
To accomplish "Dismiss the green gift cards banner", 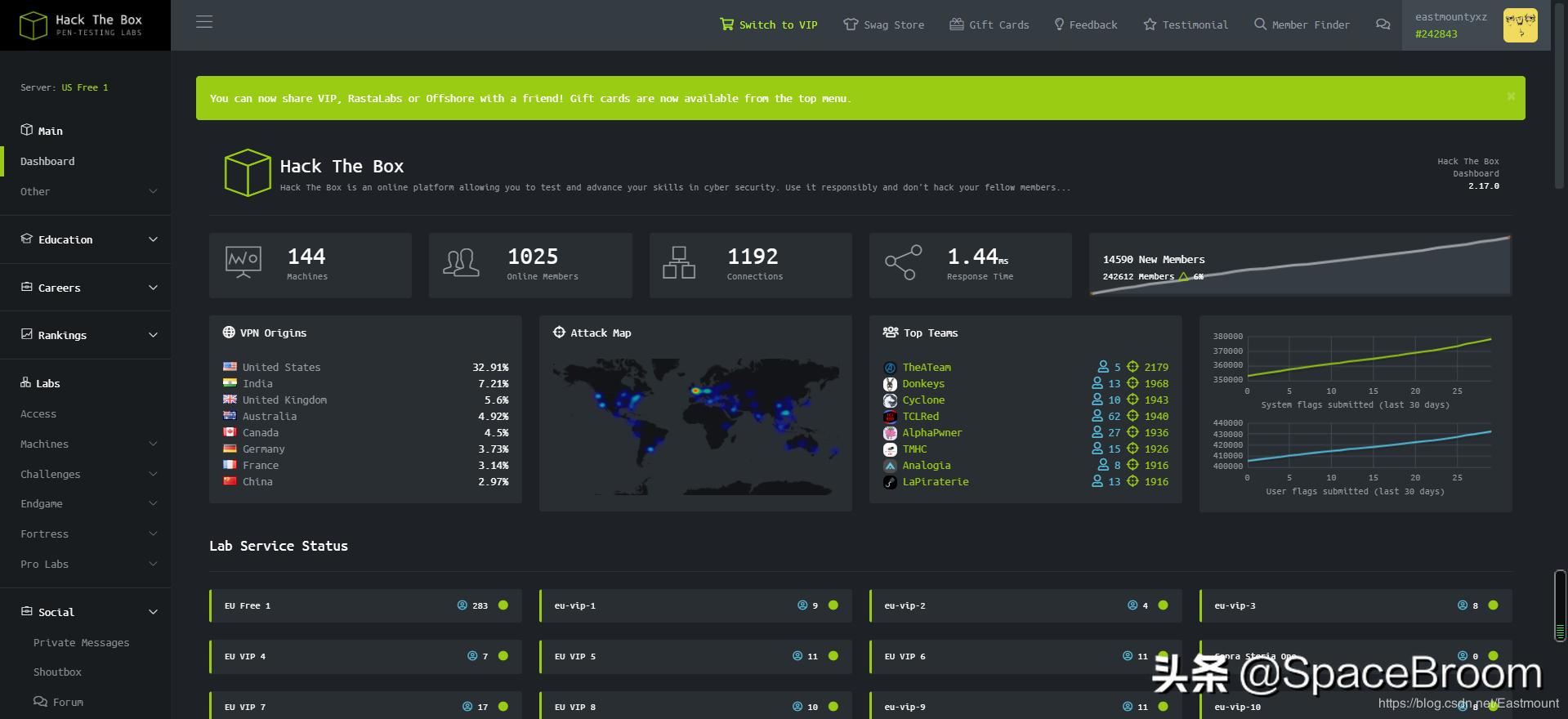I will (1510, 96).
